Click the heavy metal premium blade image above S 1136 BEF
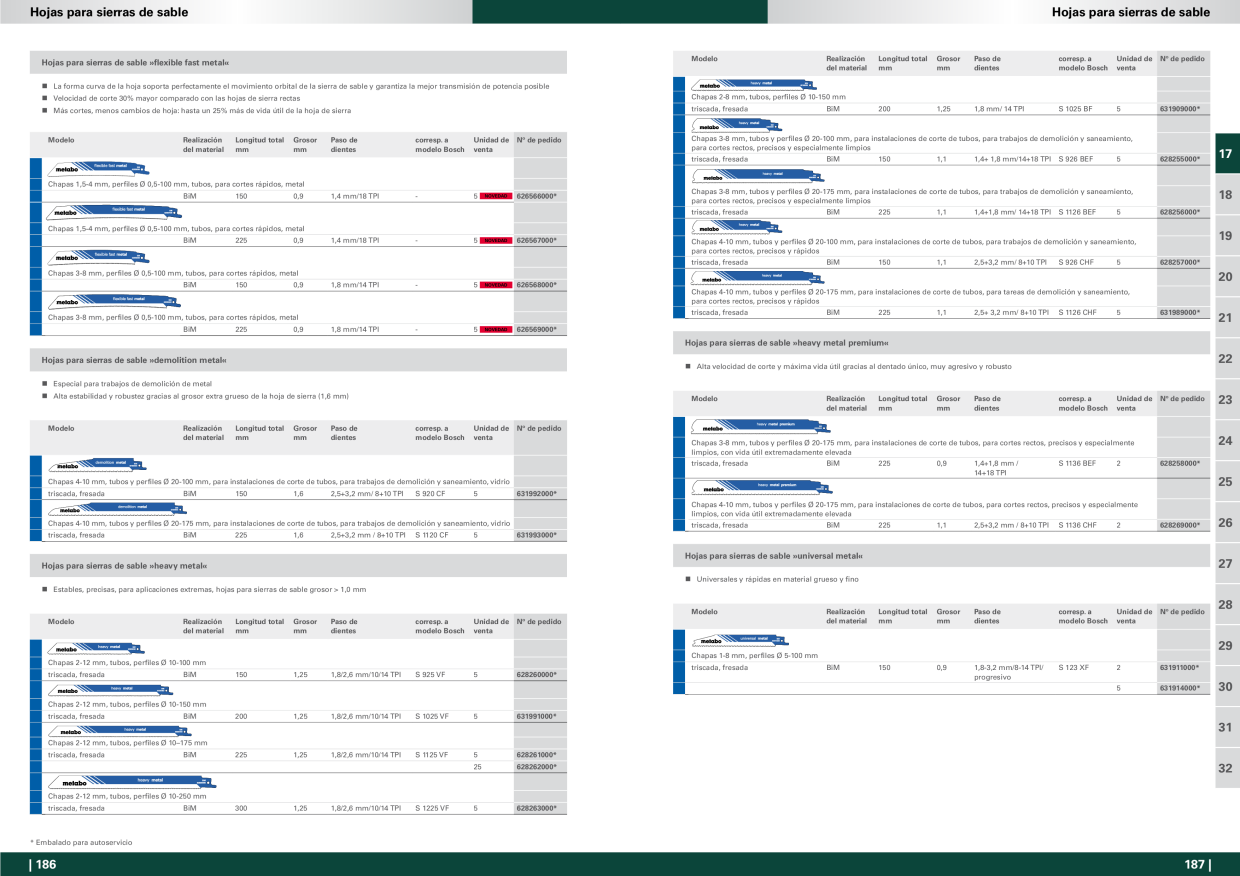 coord(760,428)
